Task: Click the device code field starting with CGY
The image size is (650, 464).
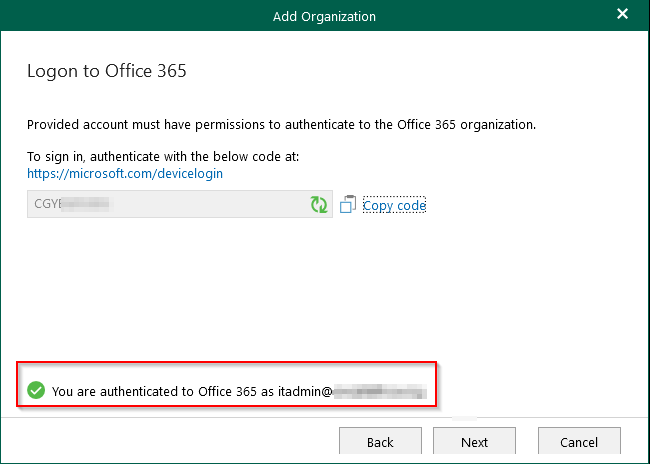Action: 180,204
